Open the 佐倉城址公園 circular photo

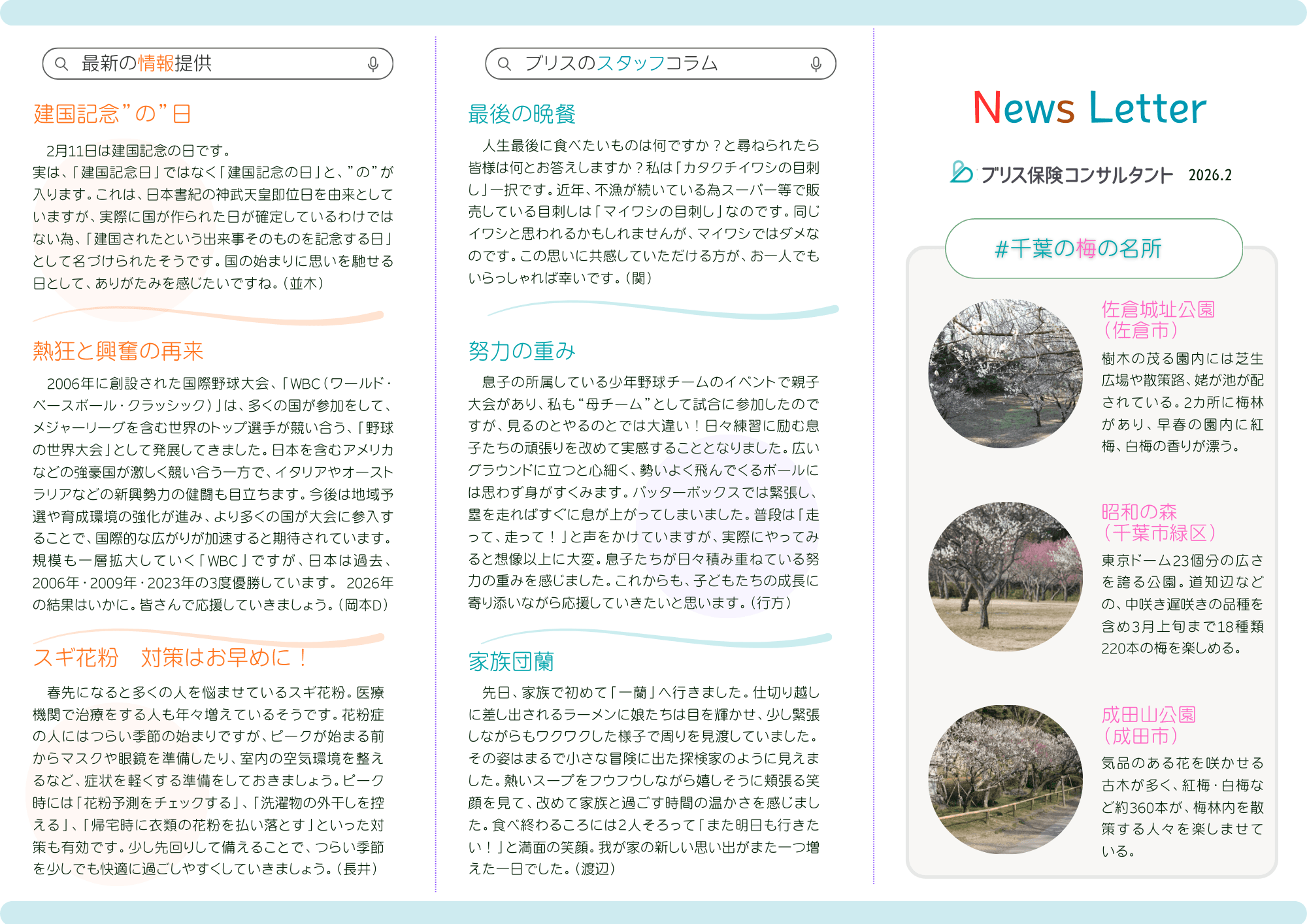[x=1005, y=374]
